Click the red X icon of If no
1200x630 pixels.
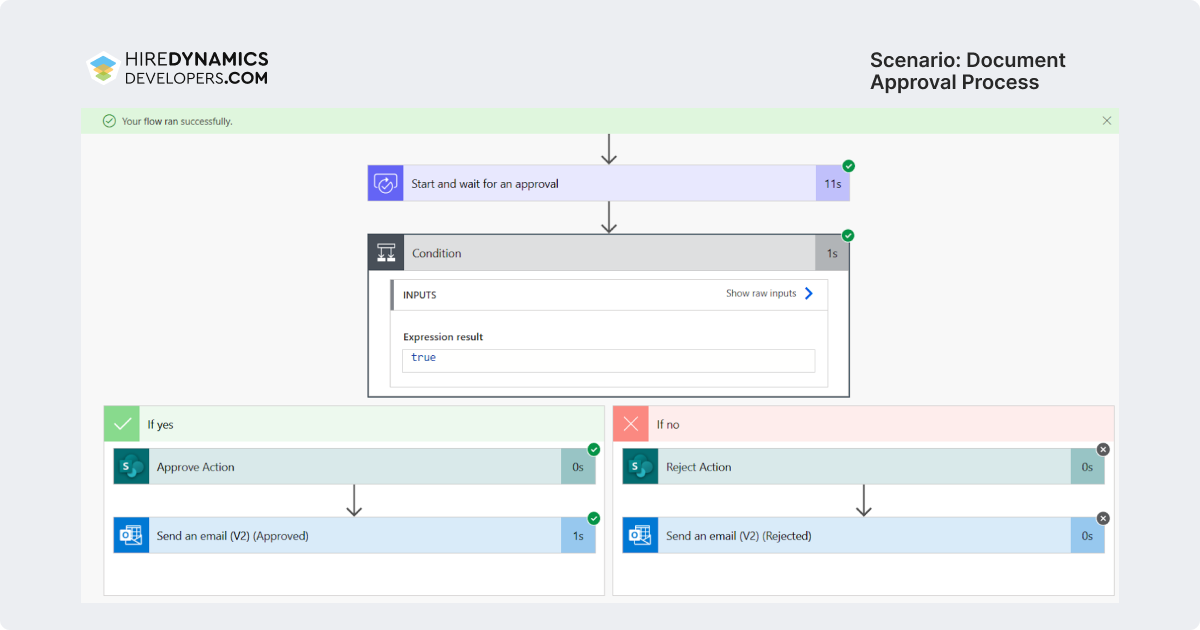click(631, 424)
